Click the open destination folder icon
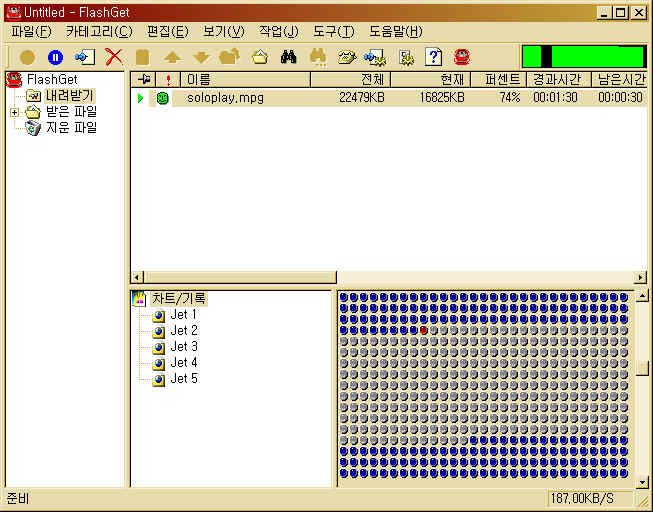This screenshot has height=512, width=653. tap(259, 57)
